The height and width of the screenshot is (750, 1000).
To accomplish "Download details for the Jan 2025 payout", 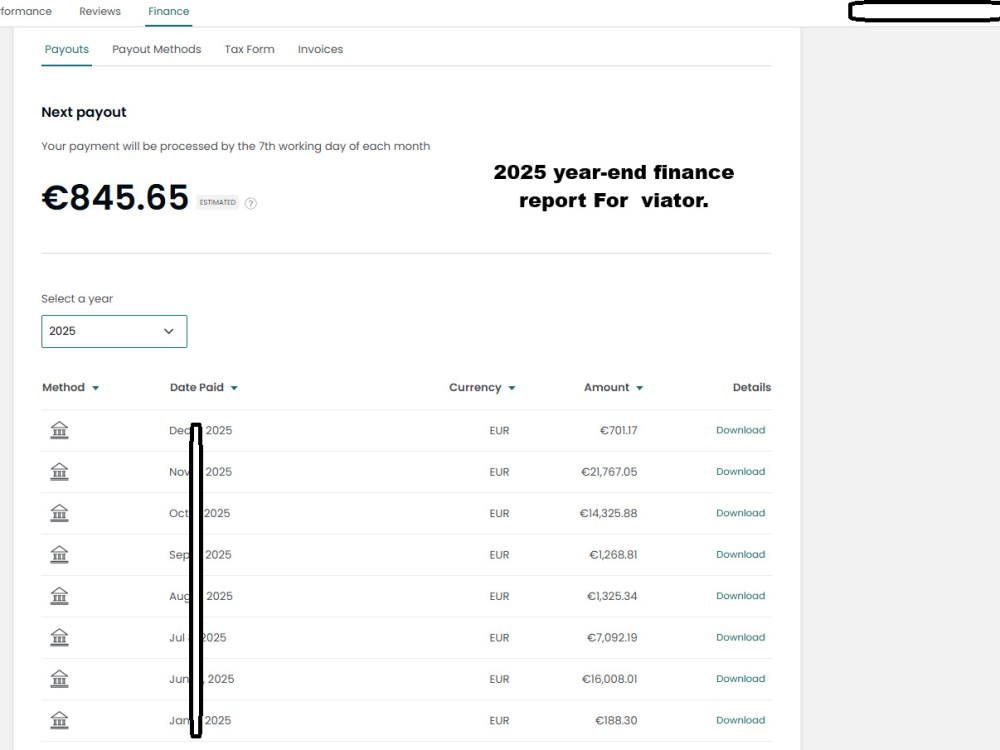I will 740,720.
